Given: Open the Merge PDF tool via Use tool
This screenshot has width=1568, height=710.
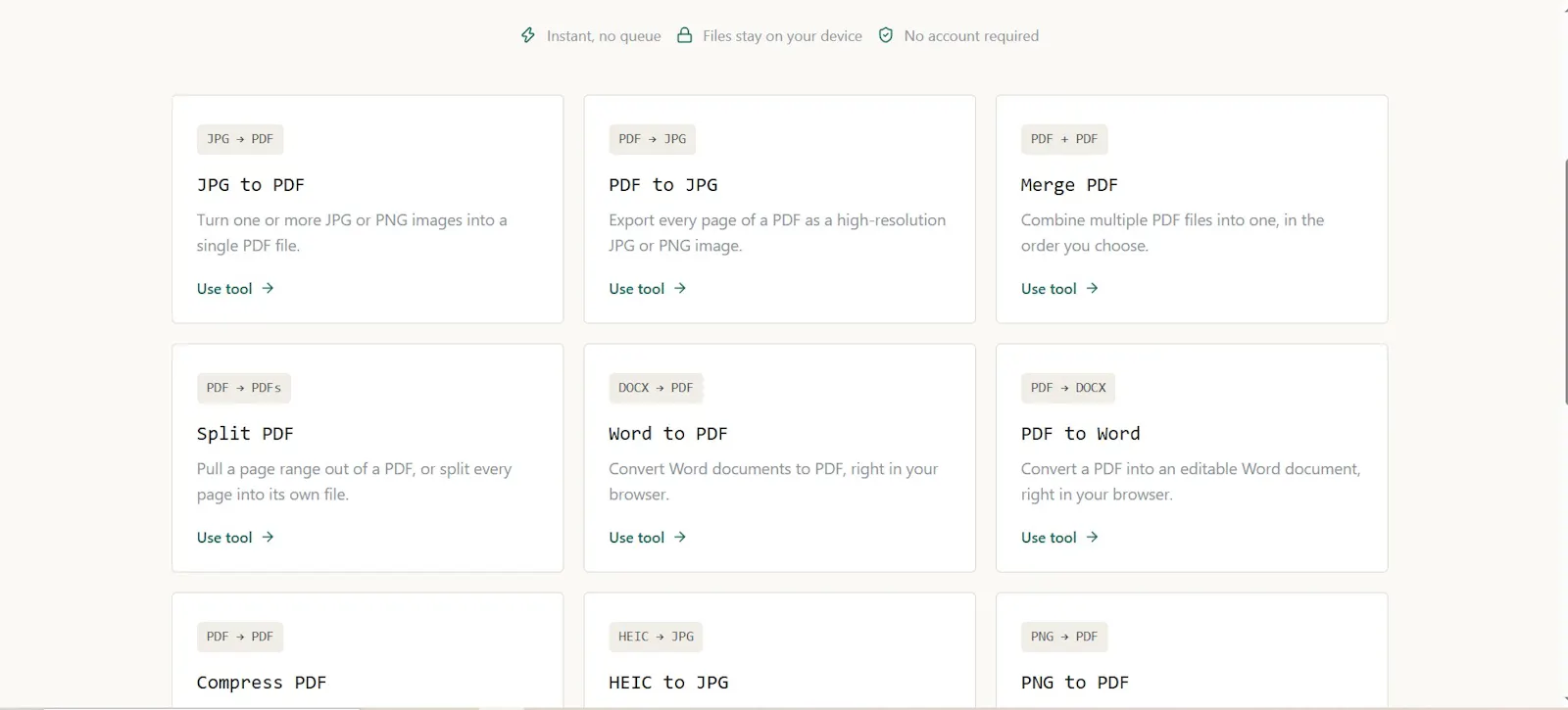Looking at the screenshot, I should point(1059,289).
